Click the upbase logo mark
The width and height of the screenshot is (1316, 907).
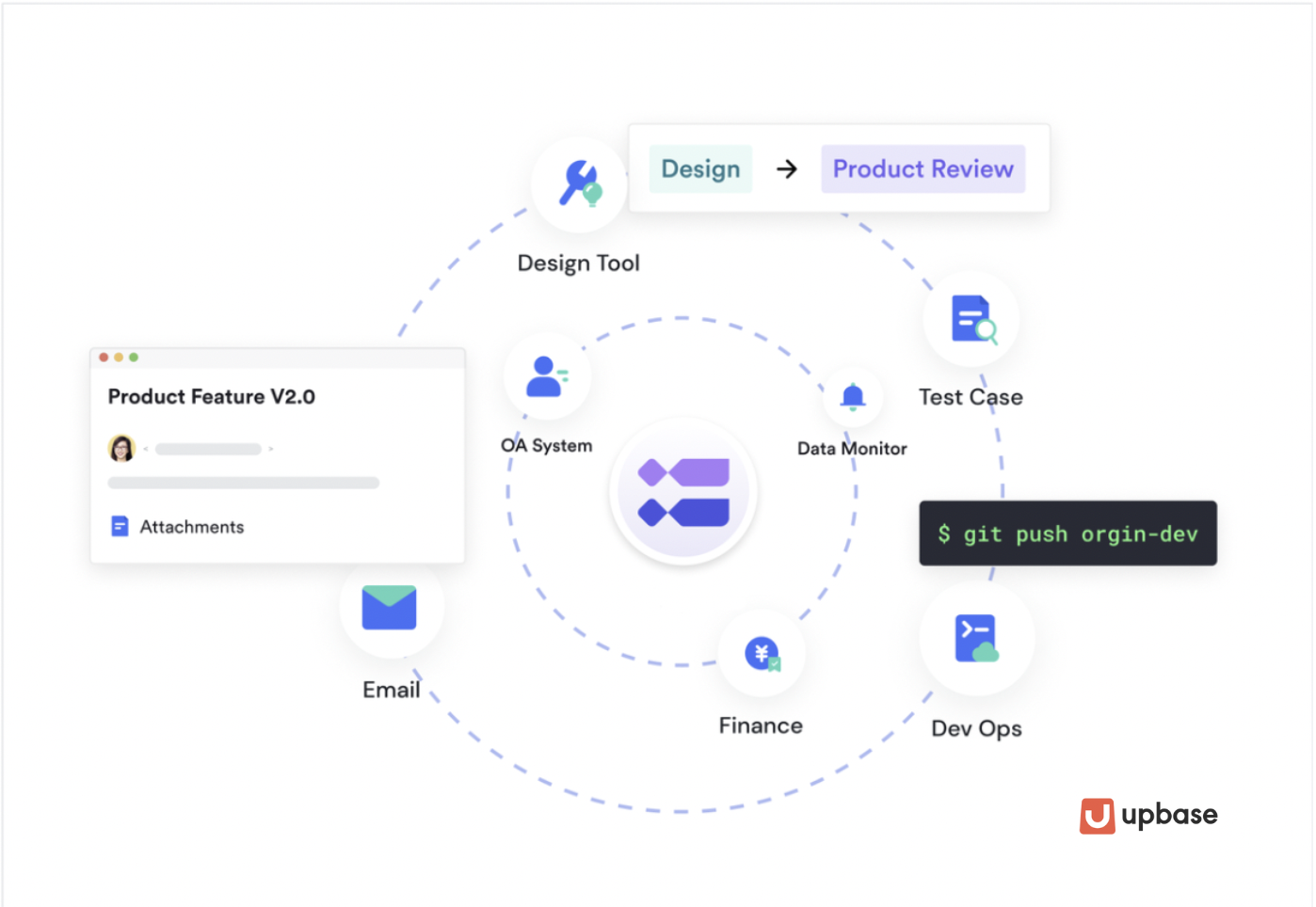(1097, 816)
